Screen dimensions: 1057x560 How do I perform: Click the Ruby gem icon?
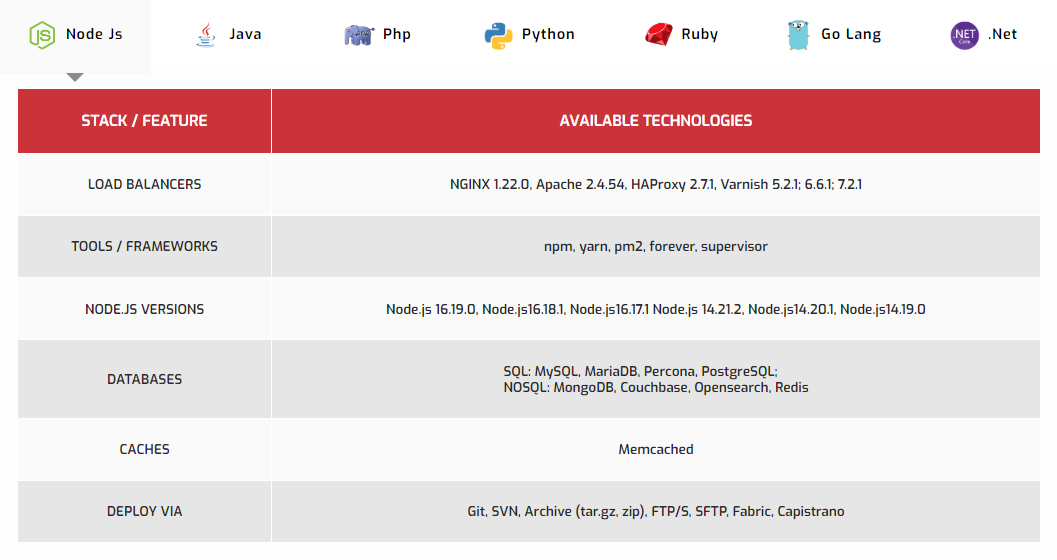point(659,34)
